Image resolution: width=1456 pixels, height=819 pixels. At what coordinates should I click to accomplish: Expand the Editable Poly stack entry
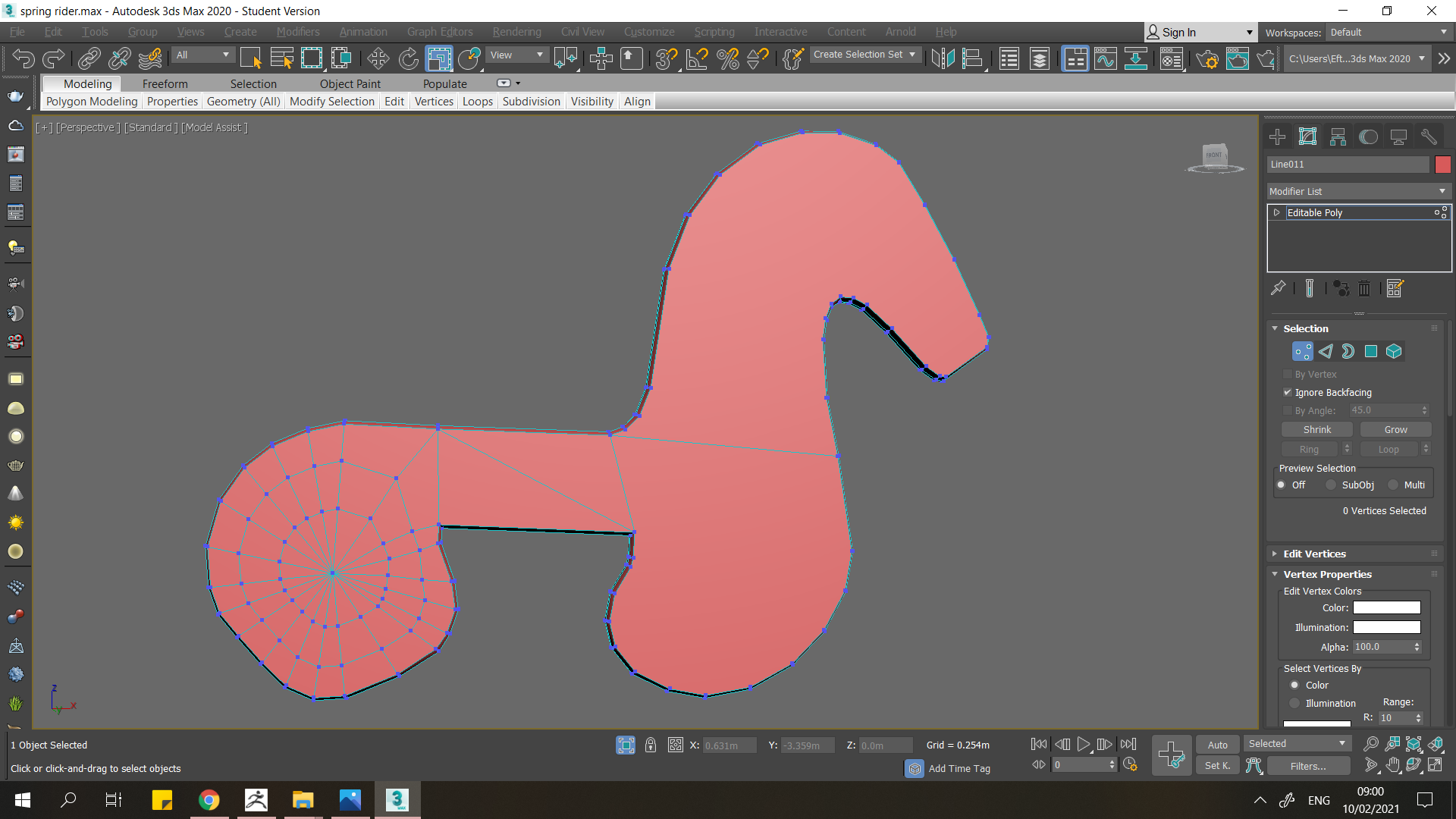[1277, 213]
